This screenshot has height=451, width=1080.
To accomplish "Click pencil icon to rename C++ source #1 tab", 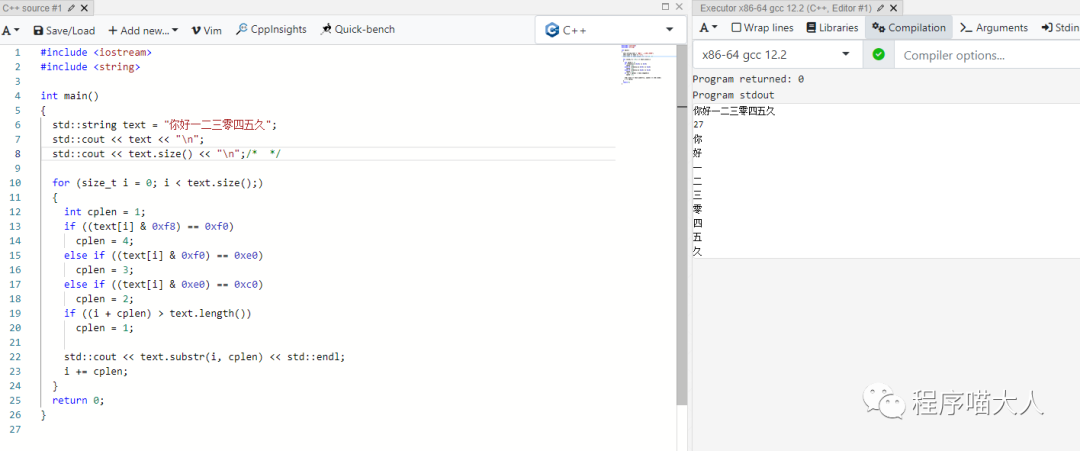I will [x=71, y=7].
